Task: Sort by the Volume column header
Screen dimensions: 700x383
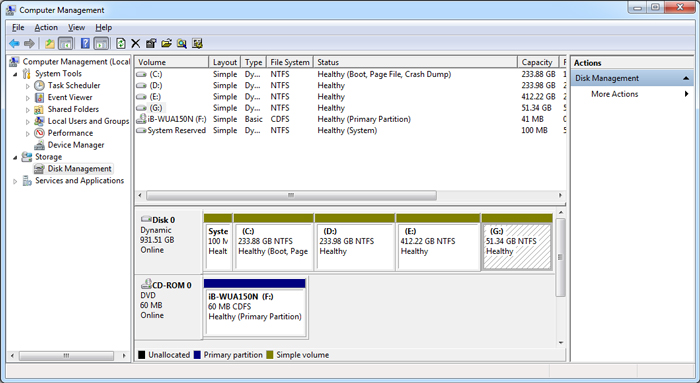Action: (x=172, y=62)
